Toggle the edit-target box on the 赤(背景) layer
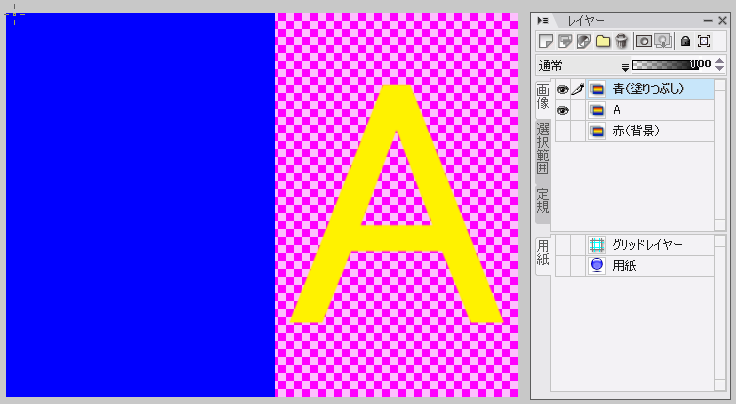This screenshot has height=404, width=736. tap(578, 131)
